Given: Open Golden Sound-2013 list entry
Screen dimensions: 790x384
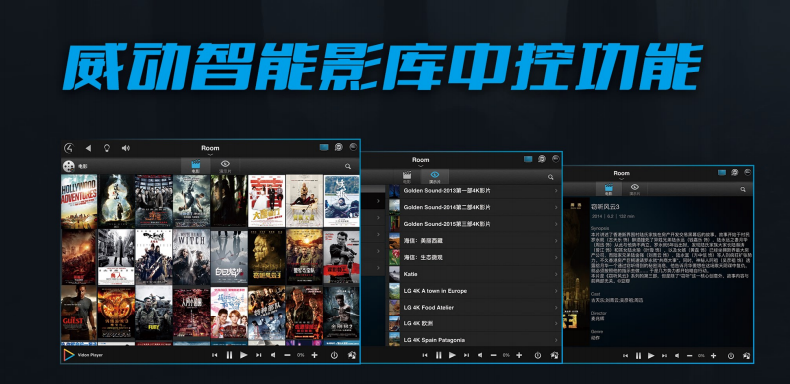Looking at the screenshot, I should [474, 190].
